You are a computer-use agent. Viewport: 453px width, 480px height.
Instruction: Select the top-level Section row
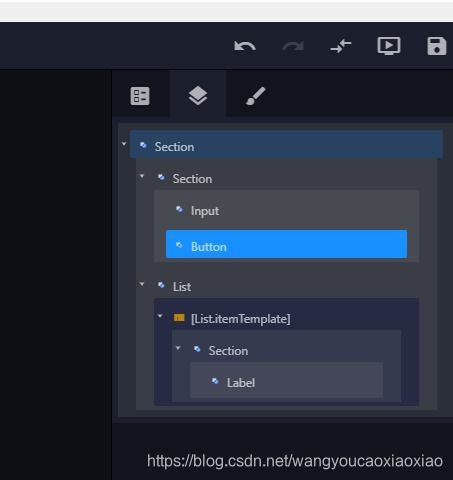(286, 144)
